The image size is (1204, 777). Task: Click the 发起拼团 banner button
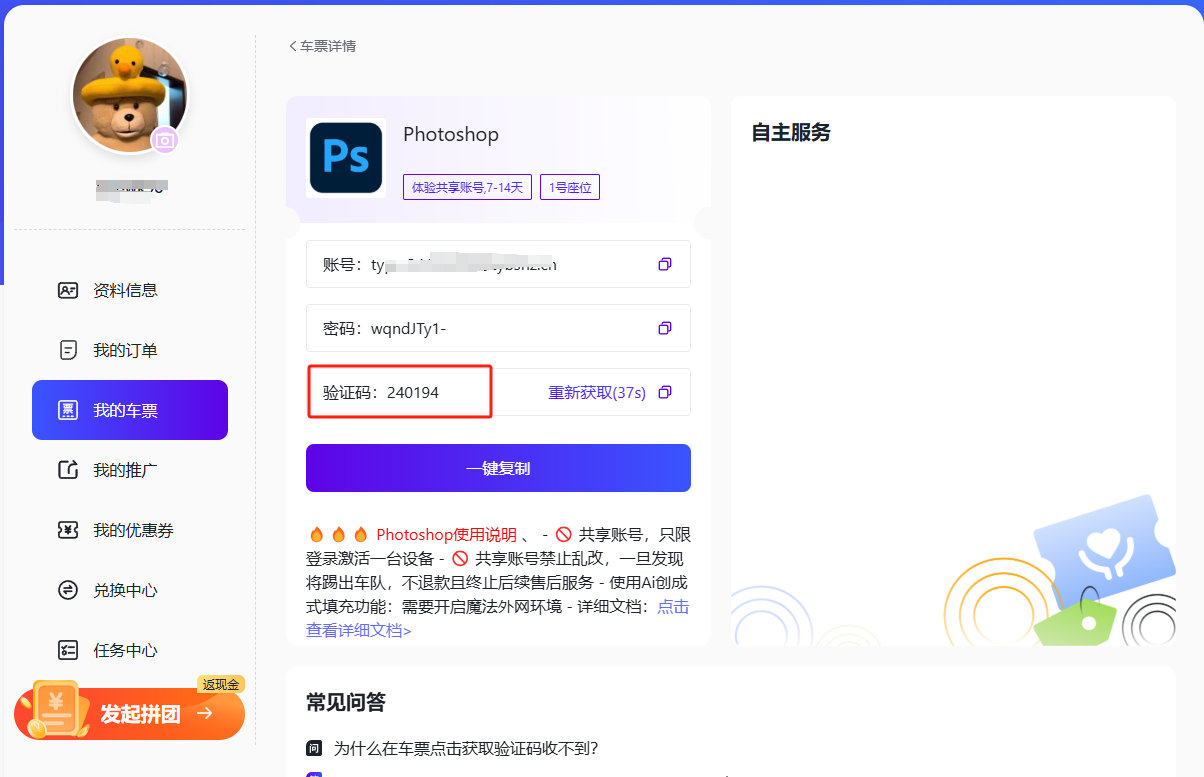pyautogui.click(x=130, y=713)
